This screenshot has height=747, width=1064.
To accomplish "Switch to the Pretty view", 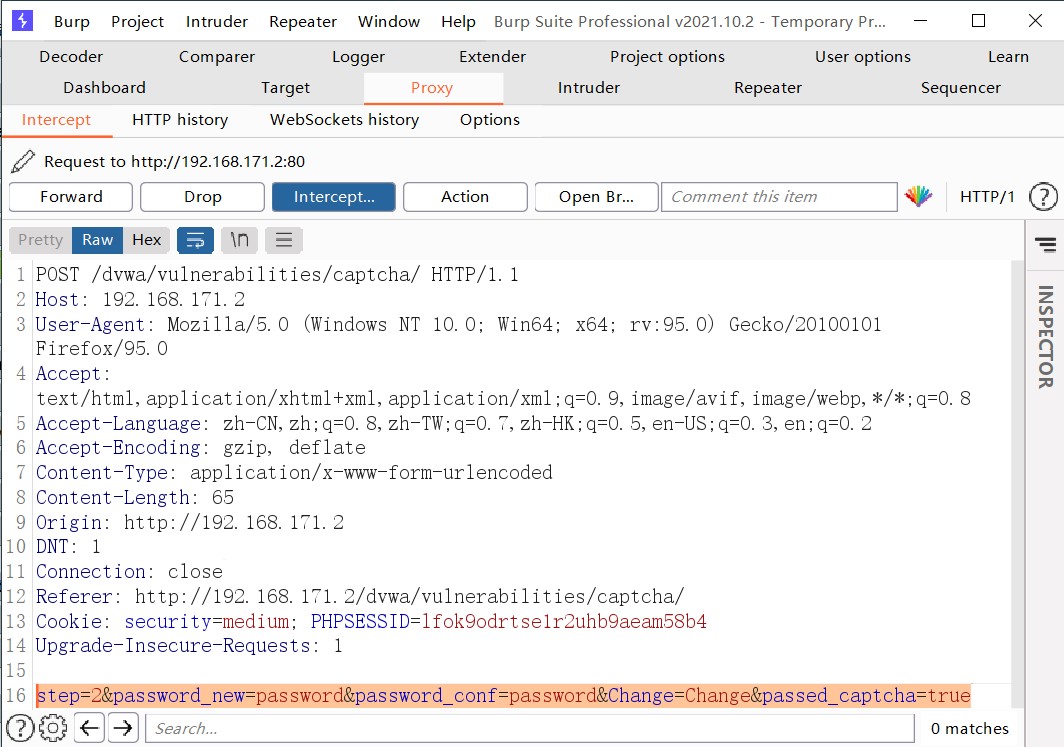I will pos(41,240).
